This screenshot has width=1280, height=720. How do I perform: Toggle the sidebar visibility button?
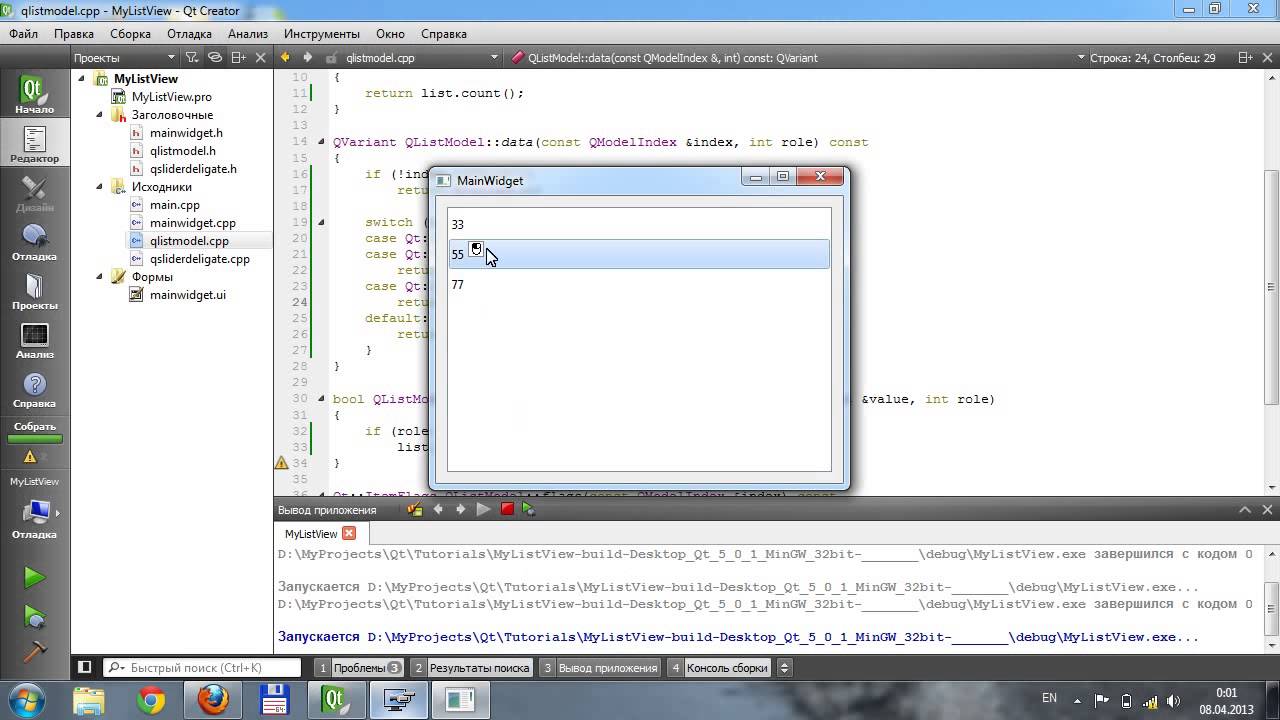pyautogui.click(x=84, y=667)
